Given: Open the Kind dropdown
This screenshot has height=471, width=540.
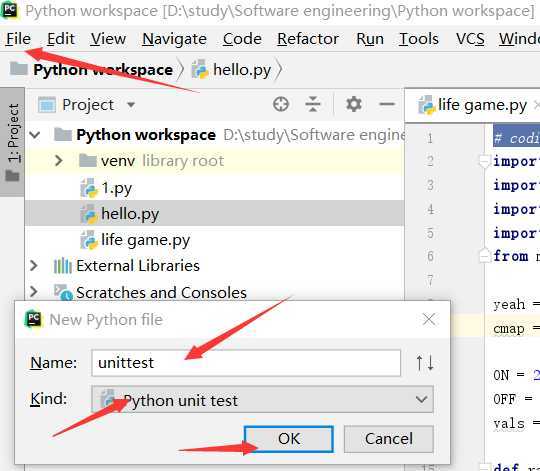Looking at the screenshot, I should point(262,399).
